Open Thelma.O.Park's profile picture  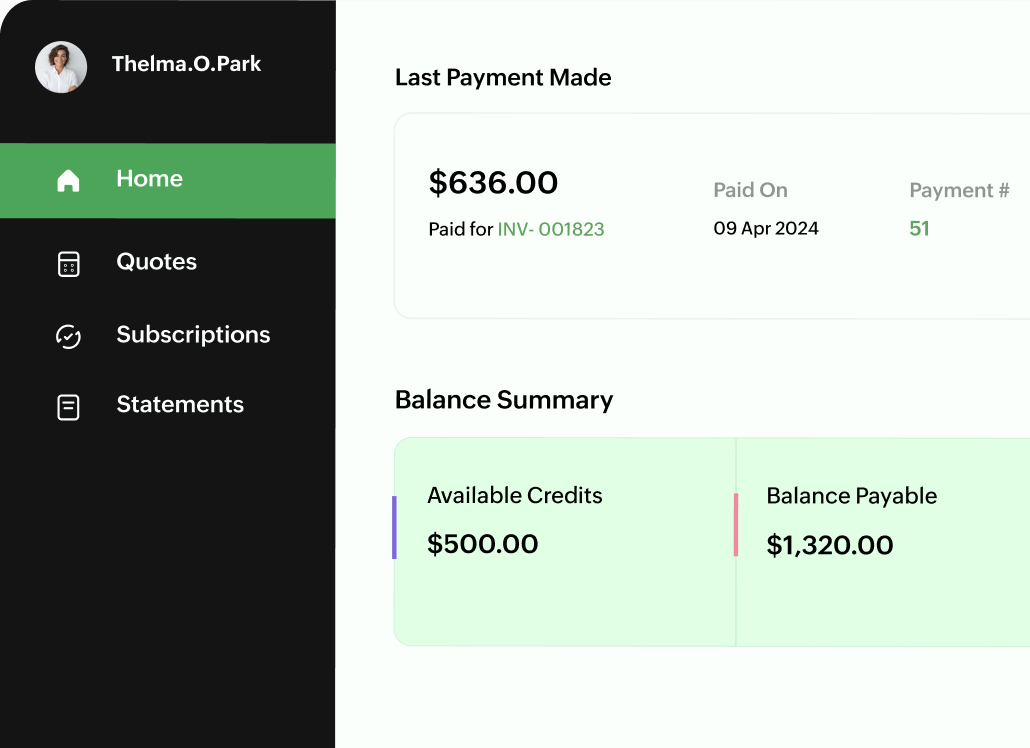point(61,68)
